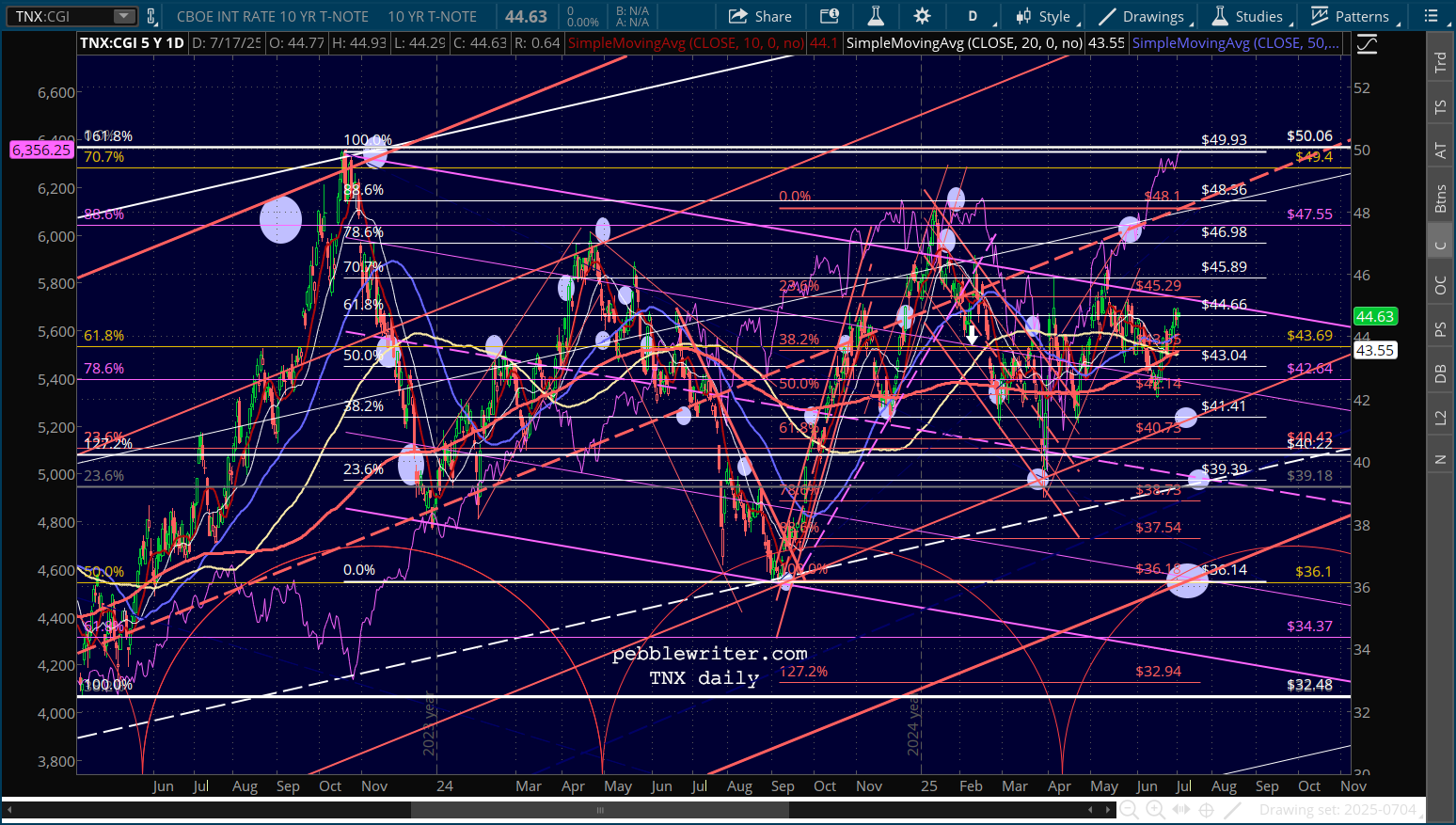The image size is (1456, 825).
Task: Click the Patterns chart icon
Action: 1320,16
